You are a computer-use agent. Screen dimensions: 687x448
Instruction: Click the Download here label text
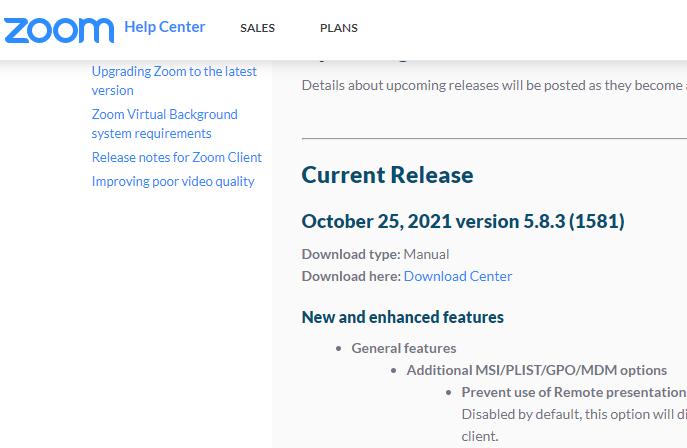pyautogui.click(x=351, y=276)
